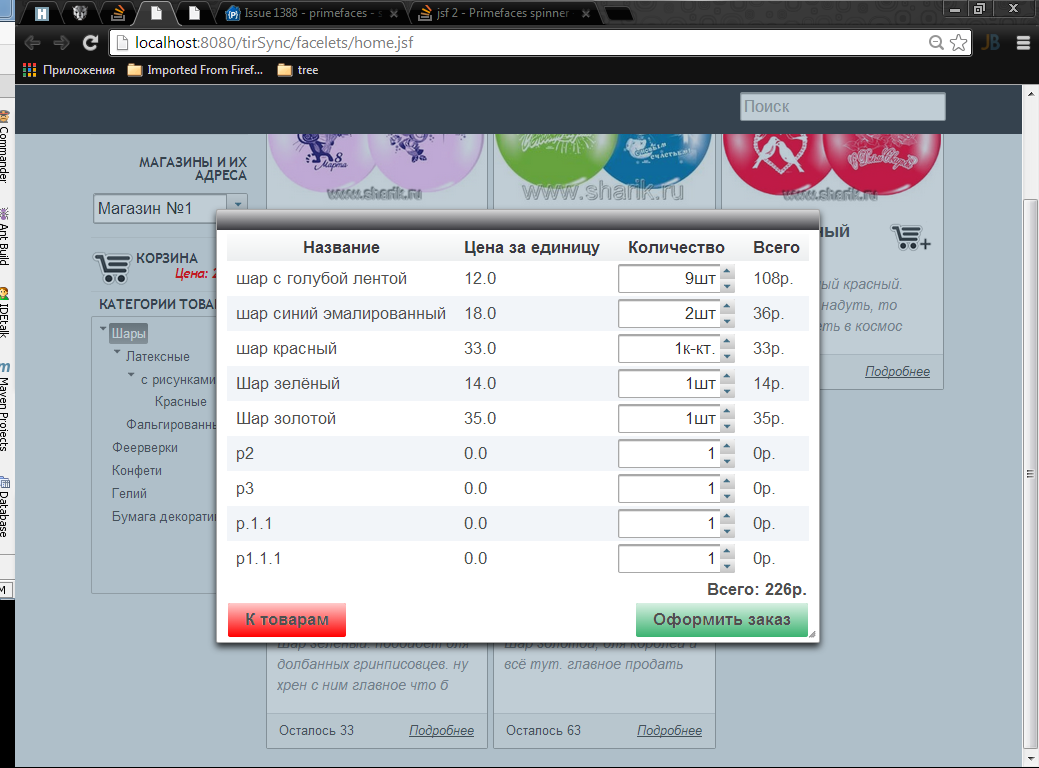Click the browser forward arrow
Screen dimensions: 1039x768
(61, 43)
